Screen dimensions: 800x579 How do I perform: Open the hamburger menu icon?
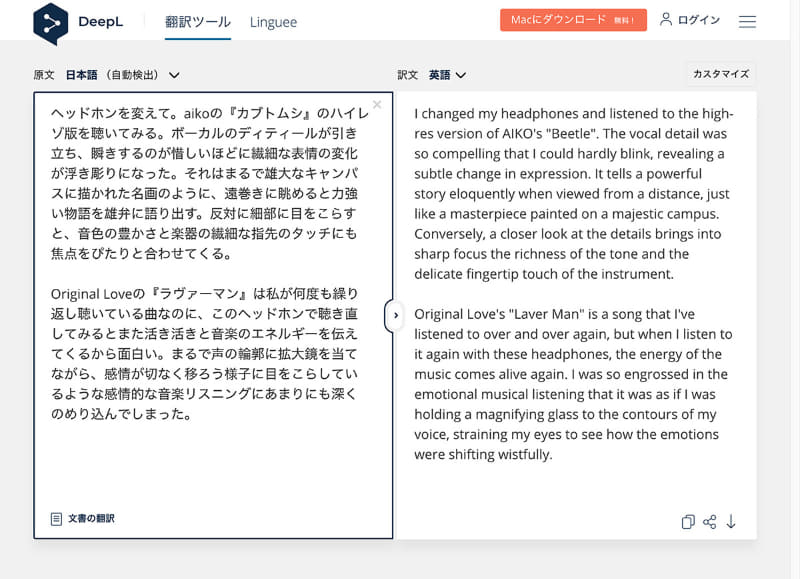[747, 21]
